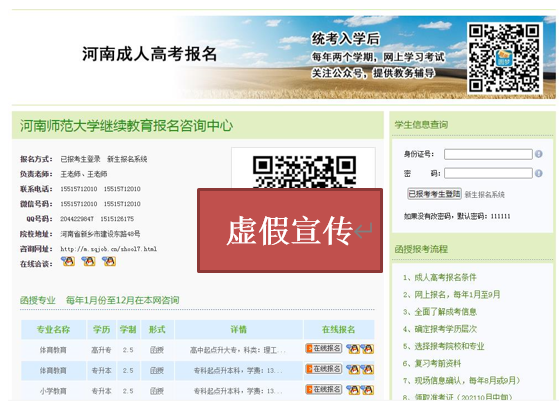559x410 pixels.
Task: Click the QR code in the consultation center panel
Action: point(304,171)
